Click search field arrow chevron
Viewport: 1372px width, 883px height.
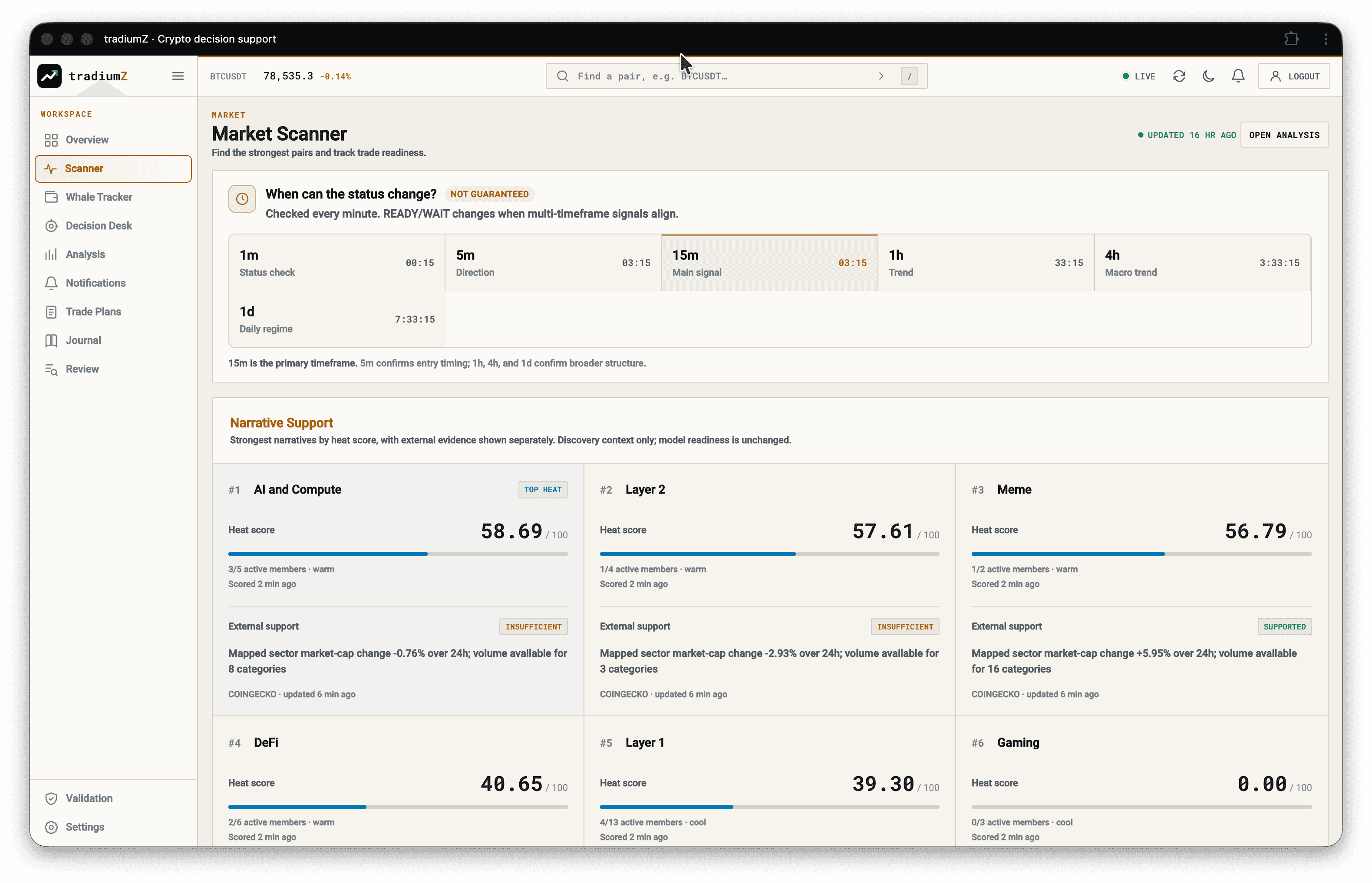(x=881, y=76)
